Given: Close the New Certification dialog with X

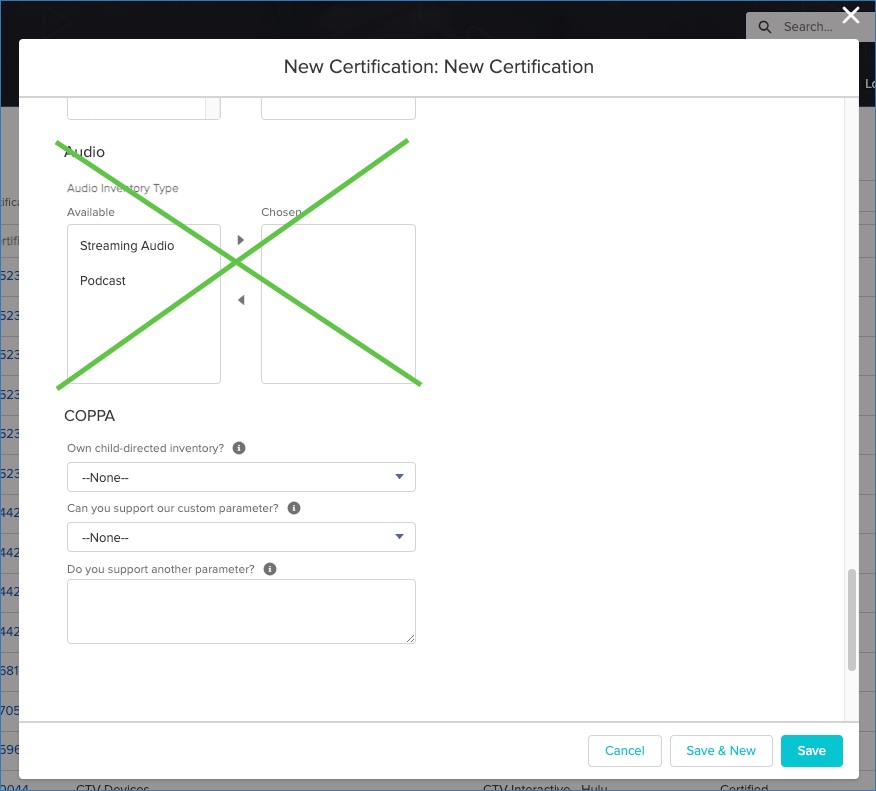Looking at the screenshot, I should 850,15.
